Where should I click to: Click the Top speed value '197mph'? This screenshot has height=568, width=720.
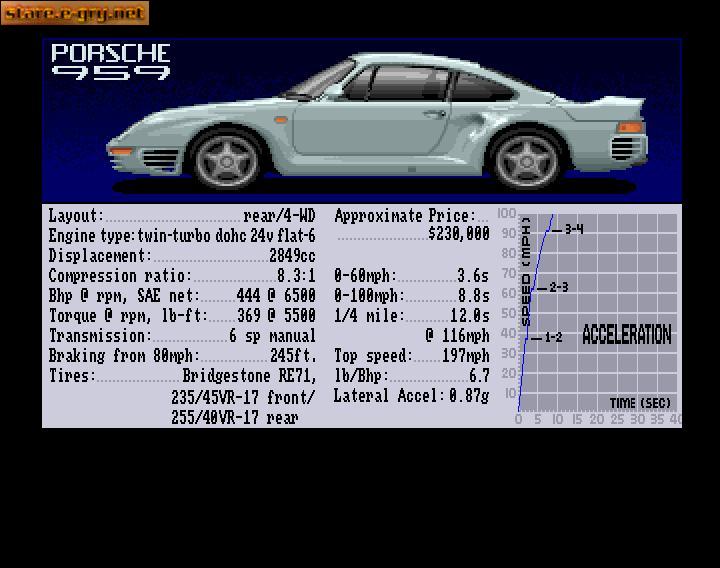click(466, 356)
